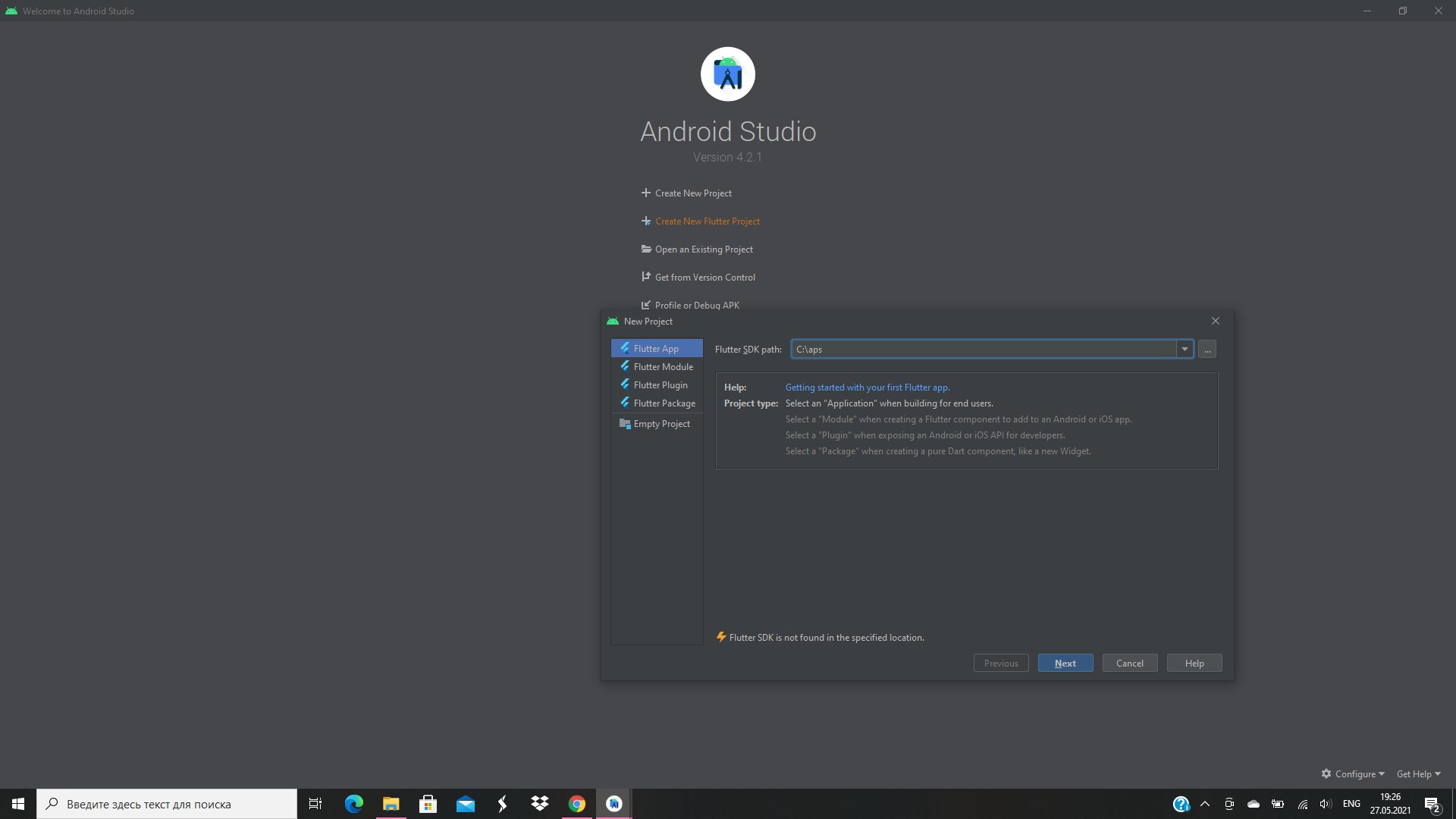Click the Version 4.2.1 text

click(x=727, y=157)
